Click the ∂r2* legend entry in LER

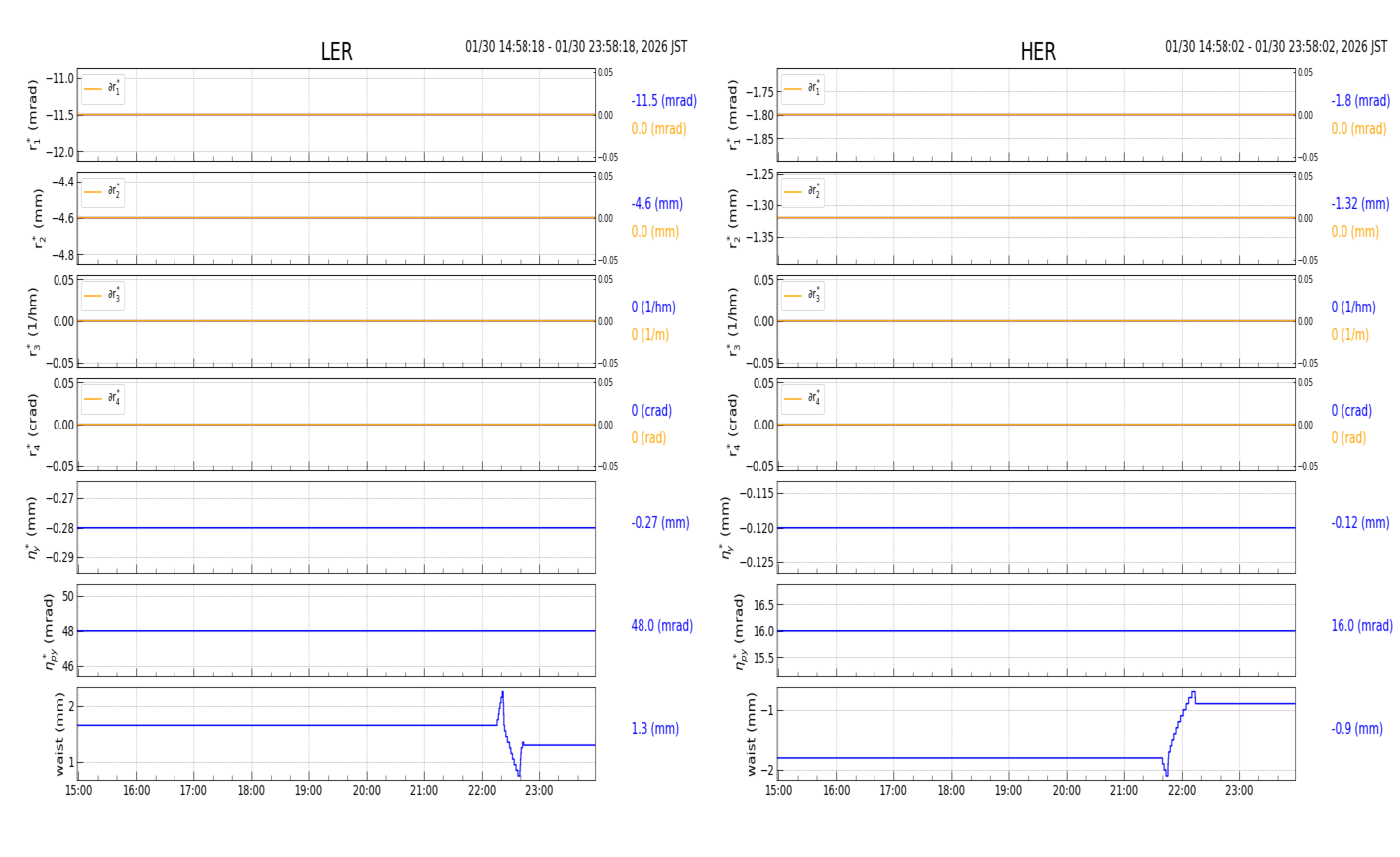(x=103, y=192)
